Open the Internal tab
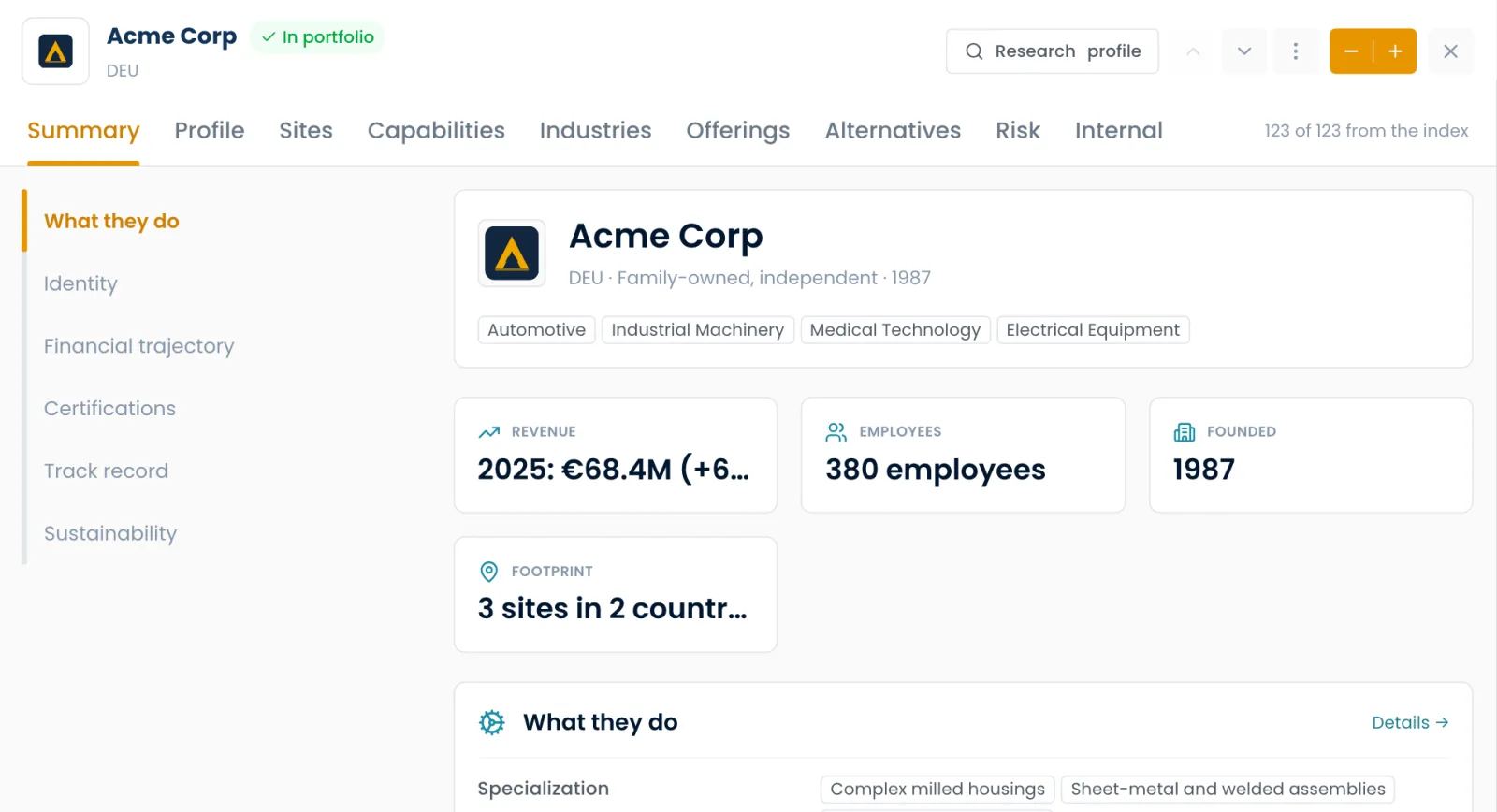Screen dimensions: 1497x812 pyautogui.click(x=1119, y=131)
